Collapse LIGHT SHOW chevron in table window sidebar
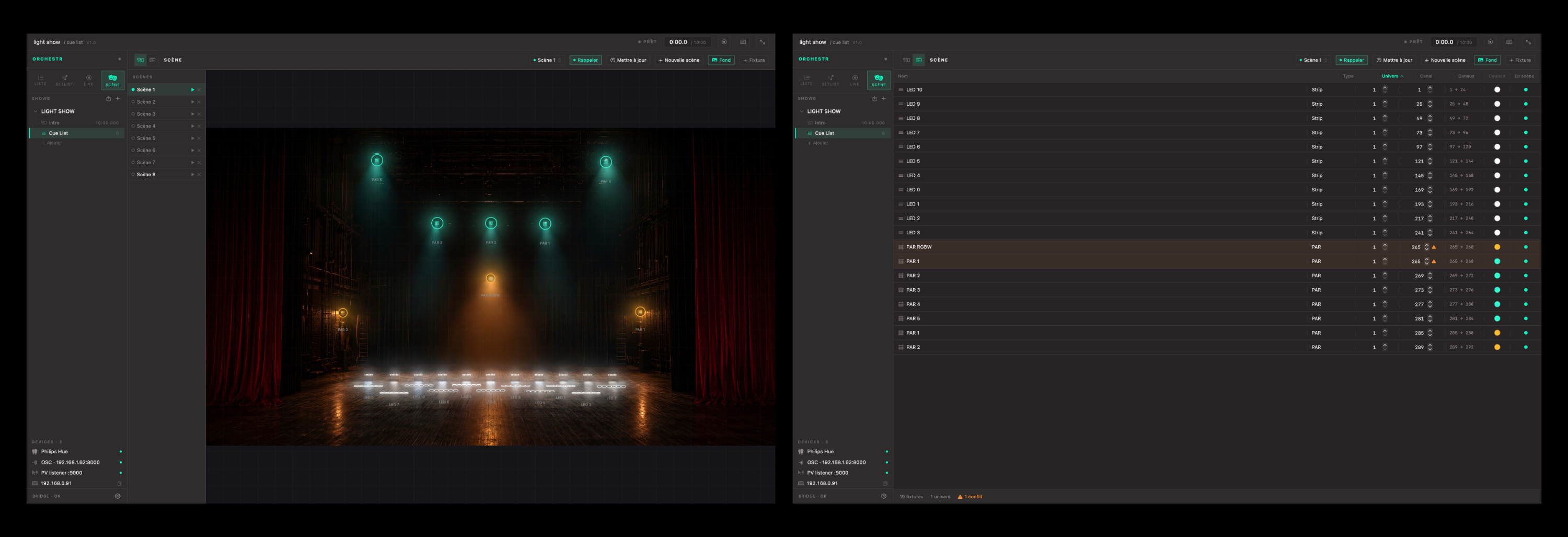This screenshot has width=1568, height=537. pyautogui.click(x=802, y=111)
